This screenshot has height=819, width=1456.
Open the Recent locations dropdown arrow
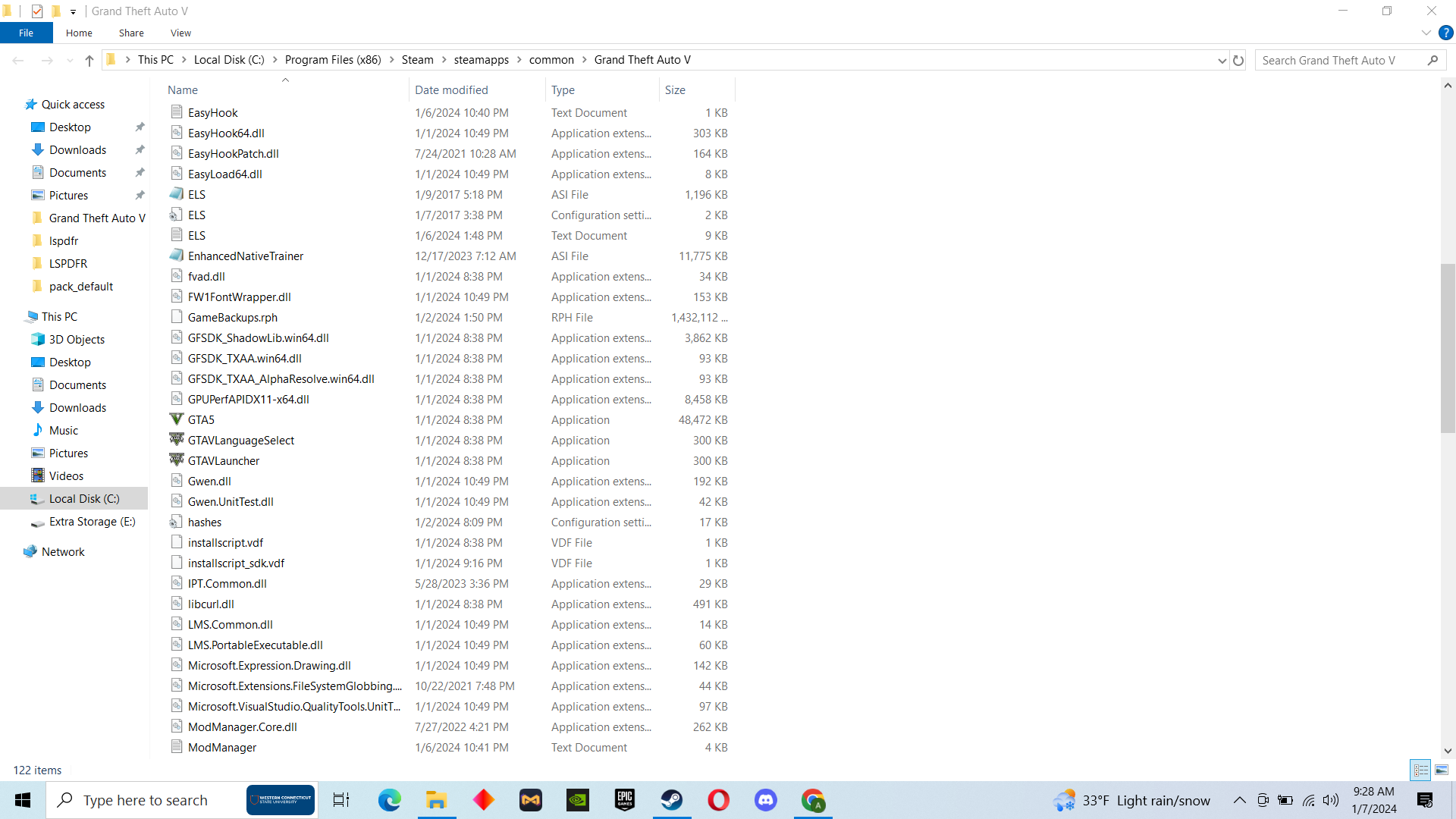coord(70,60)
